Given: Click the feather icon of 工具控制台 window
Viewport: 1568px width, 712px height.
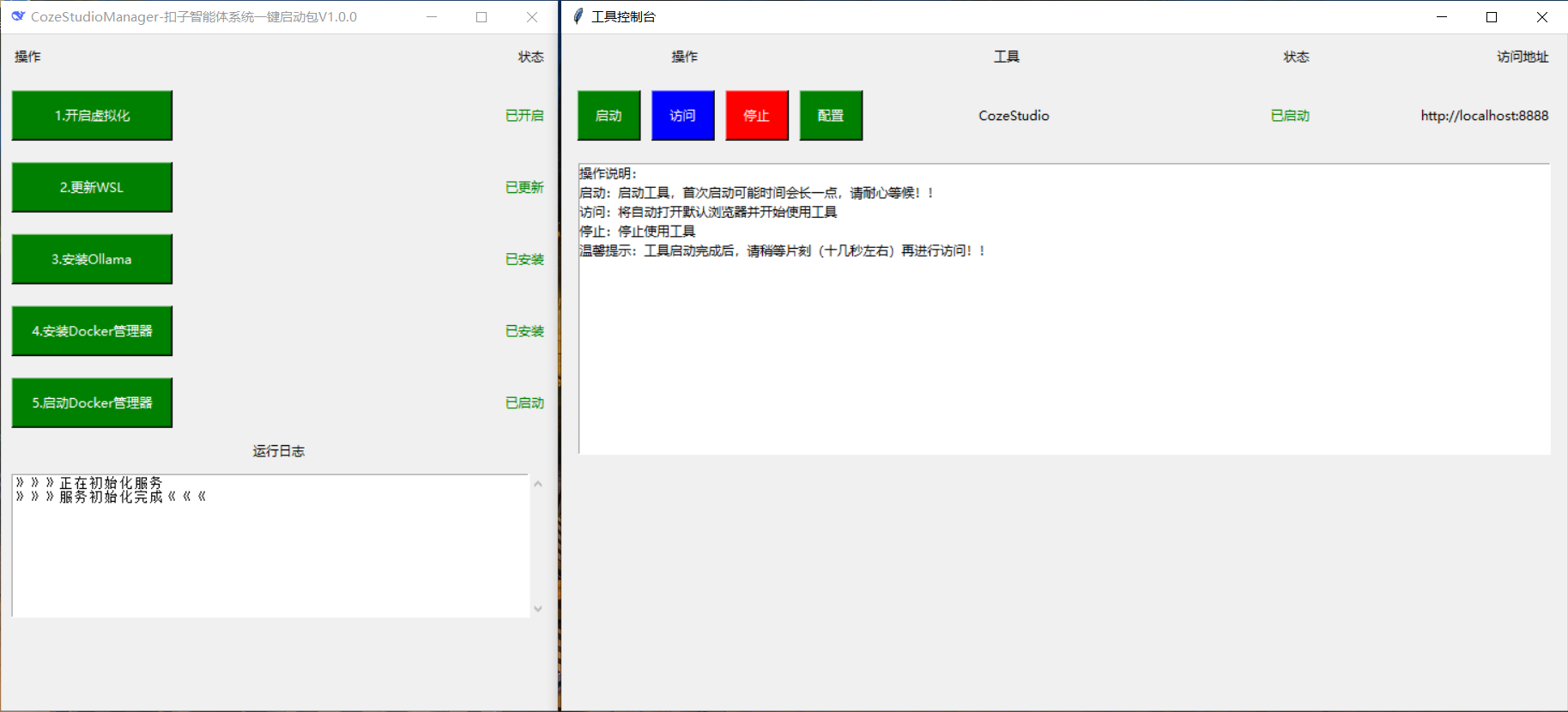Looking at the screenshot, I should click(x=578, y=16).
